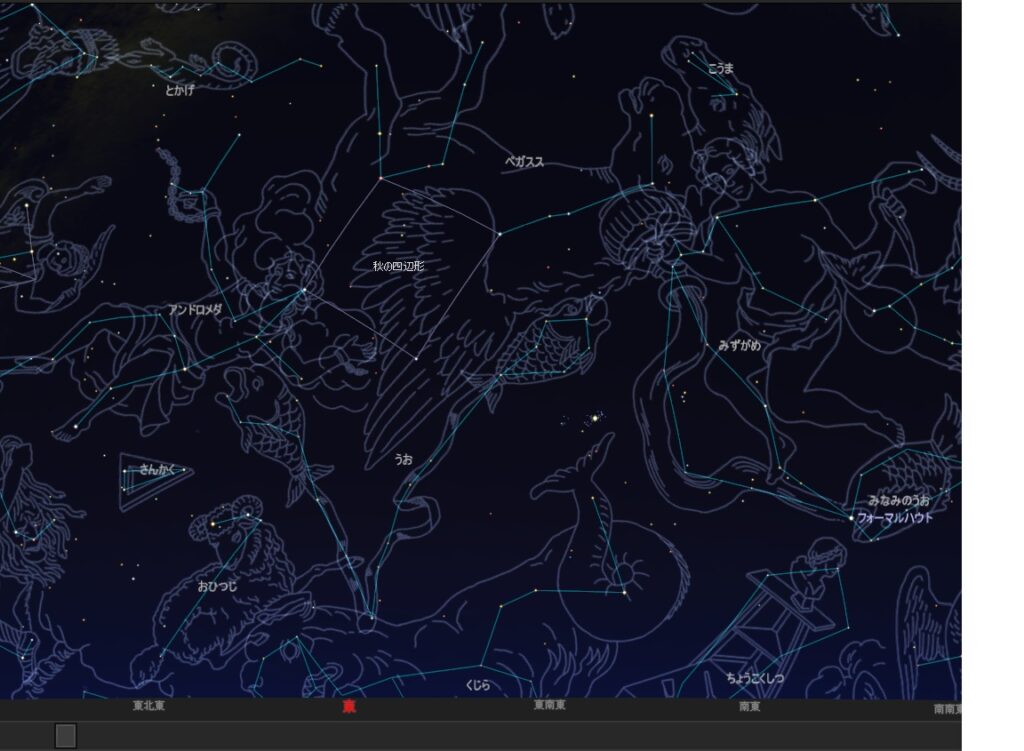Click the ちょうこくしつ constellation label
This screenshot has height=751, width=1024.
[755, 679]
